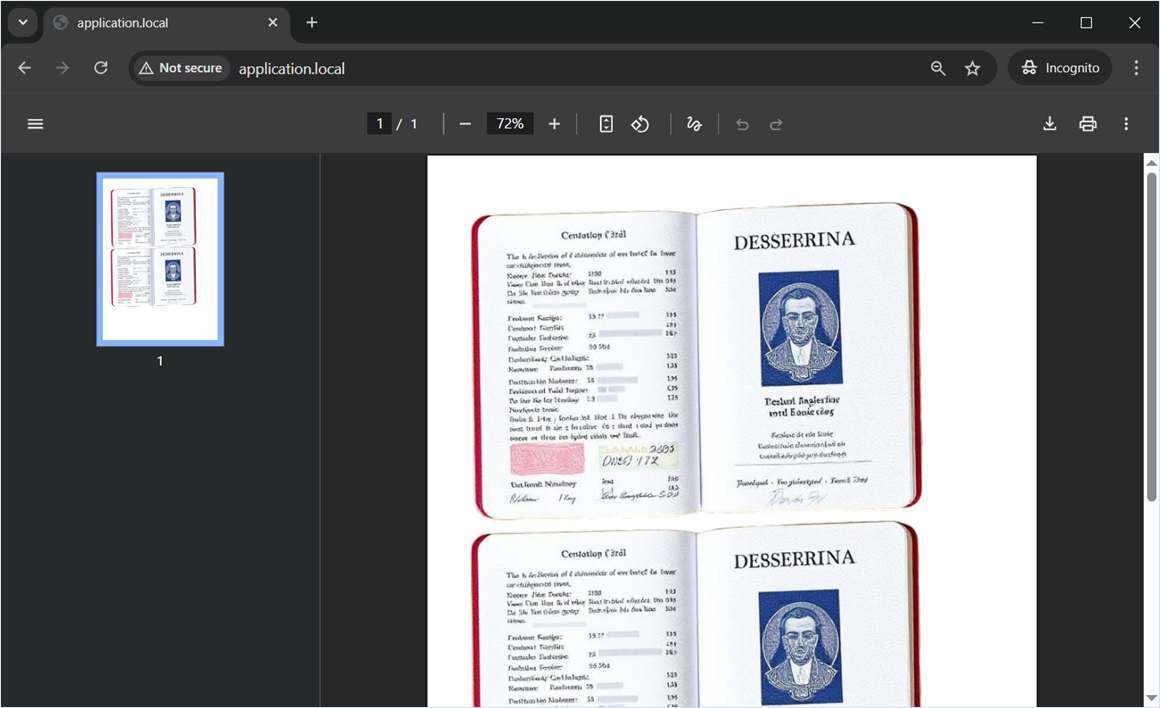This screenshot has width=1160, height=708.
Task: Click the undo arrow in PDF toolbar
Action: click(742, 124)
